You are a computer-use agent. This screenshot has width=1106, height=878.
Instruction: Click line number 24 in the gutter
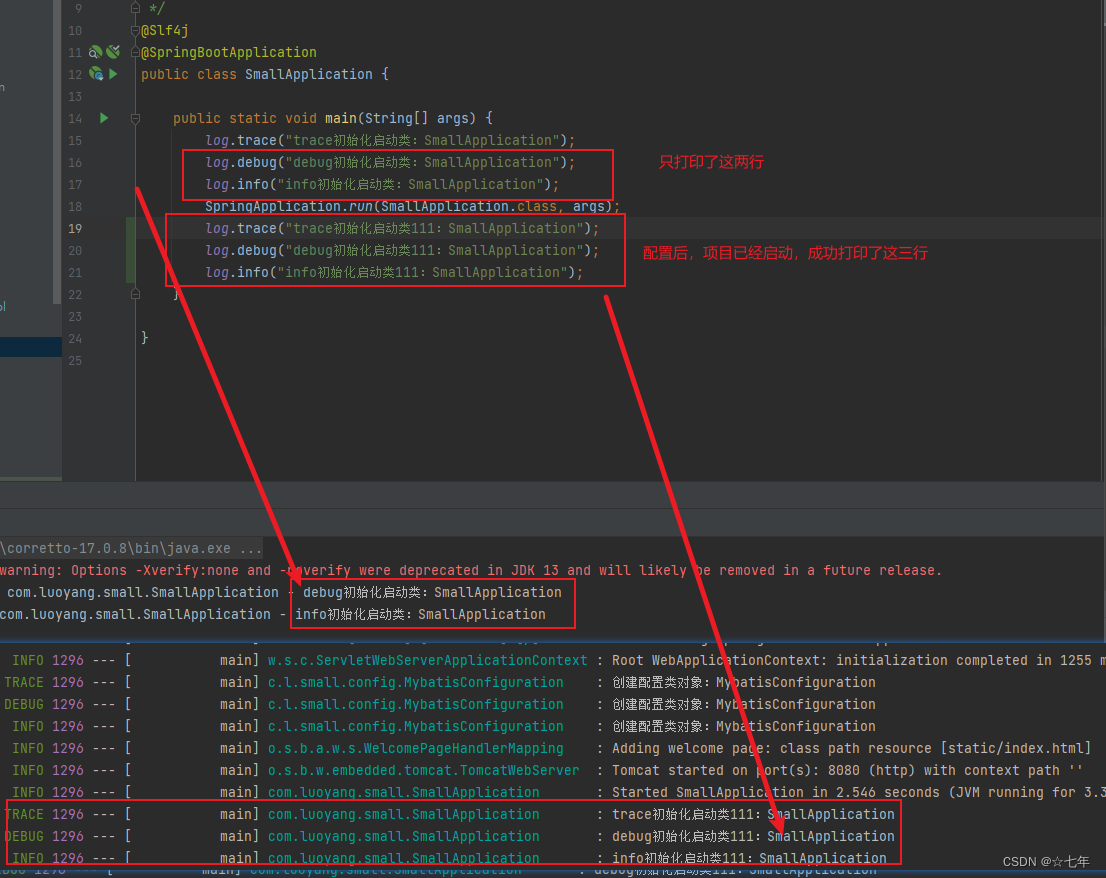pos(75,339)
